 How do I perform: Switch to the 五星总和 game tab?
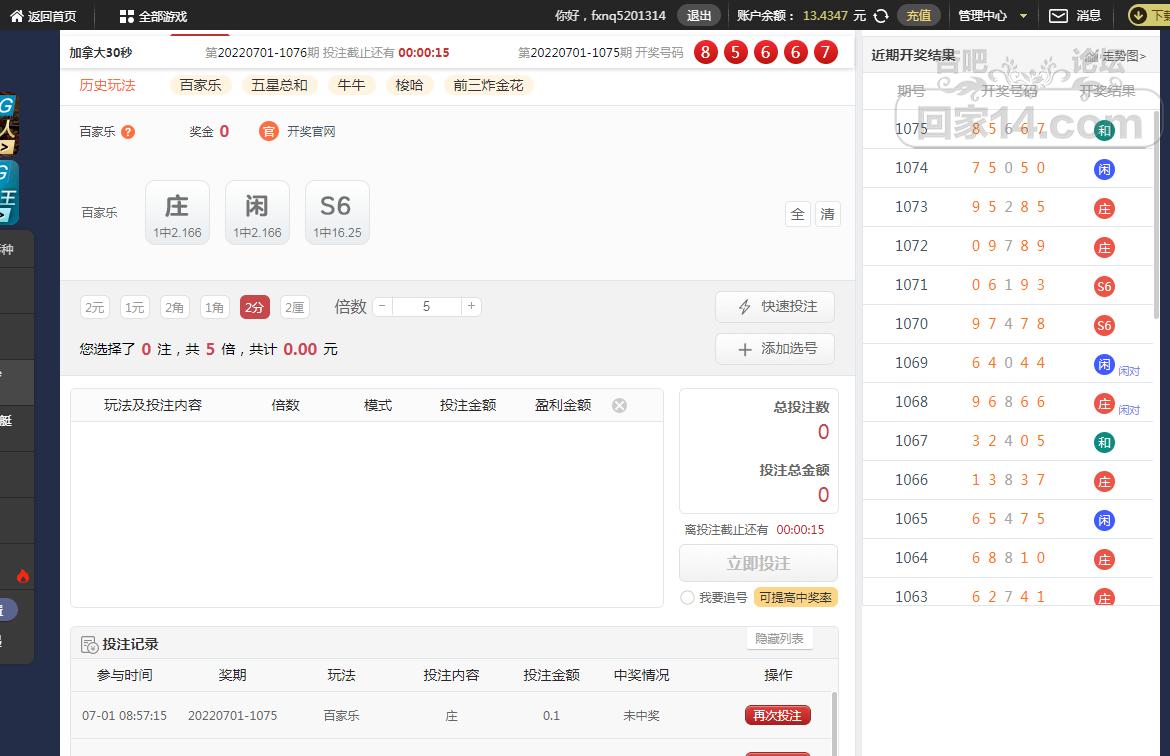point(280,86)
